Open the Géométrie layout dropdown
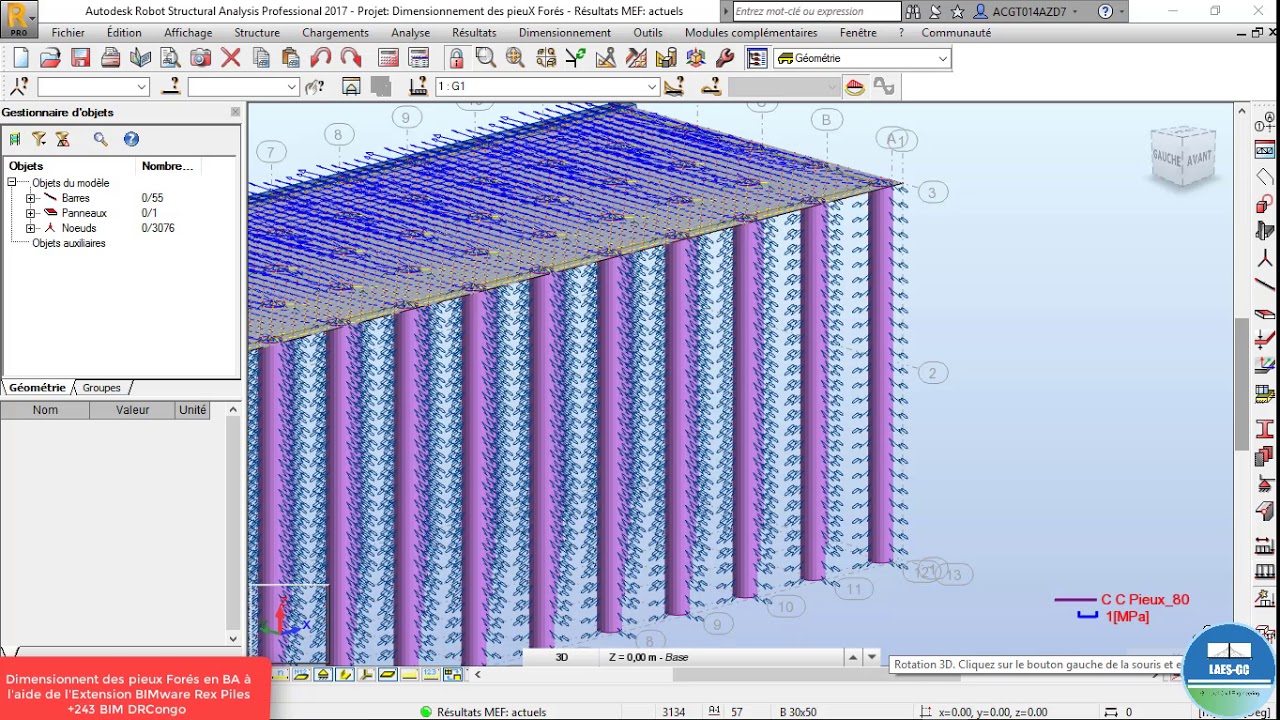The image size is (1280, 720). click(942, 59)
